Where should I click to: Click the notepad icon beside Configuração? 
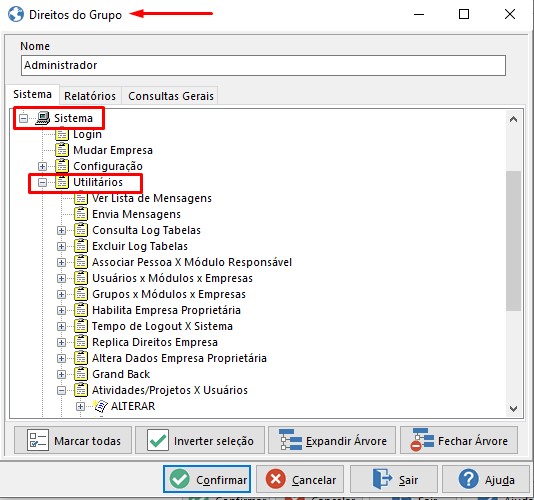(x=62, y=166)
